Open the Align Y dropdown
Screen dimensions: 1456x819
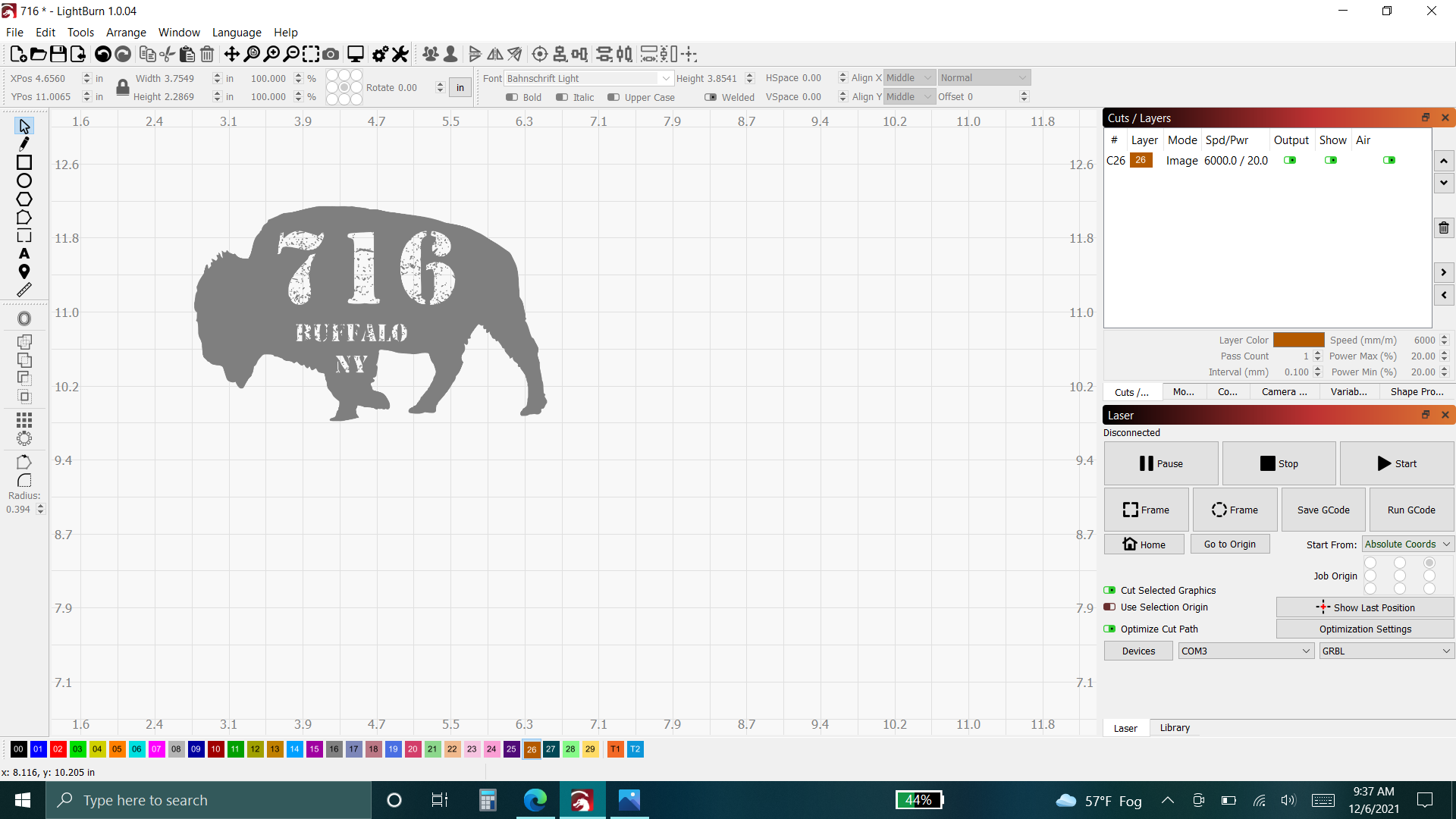[x=909, y=96]
